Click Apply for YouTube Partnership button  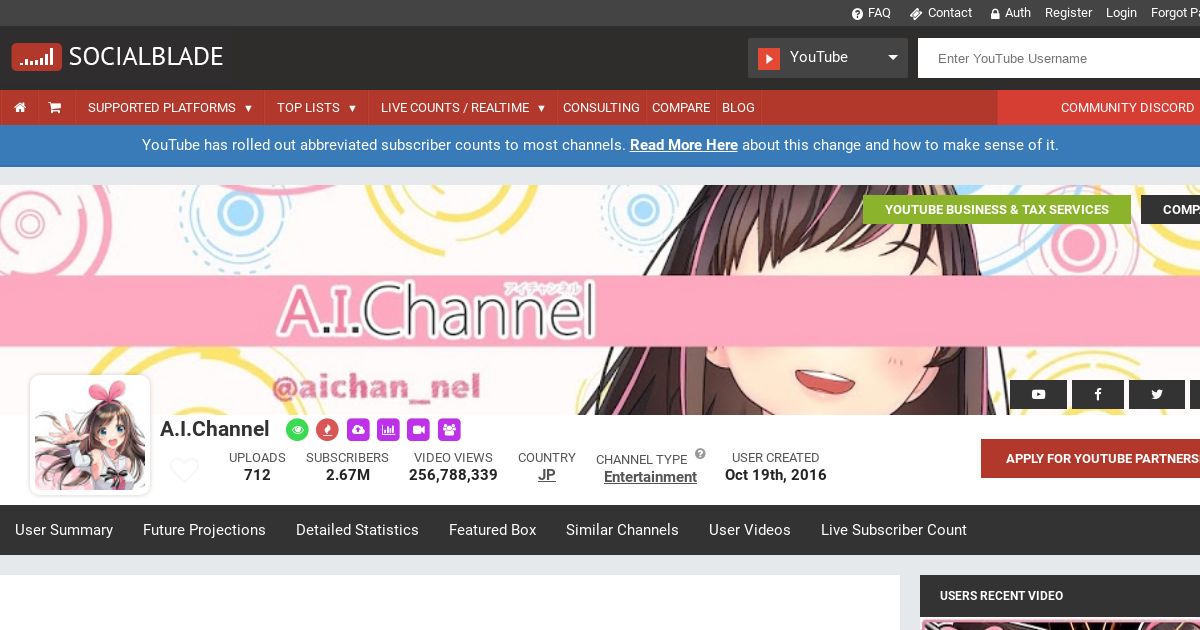(x=1091, y=458)
